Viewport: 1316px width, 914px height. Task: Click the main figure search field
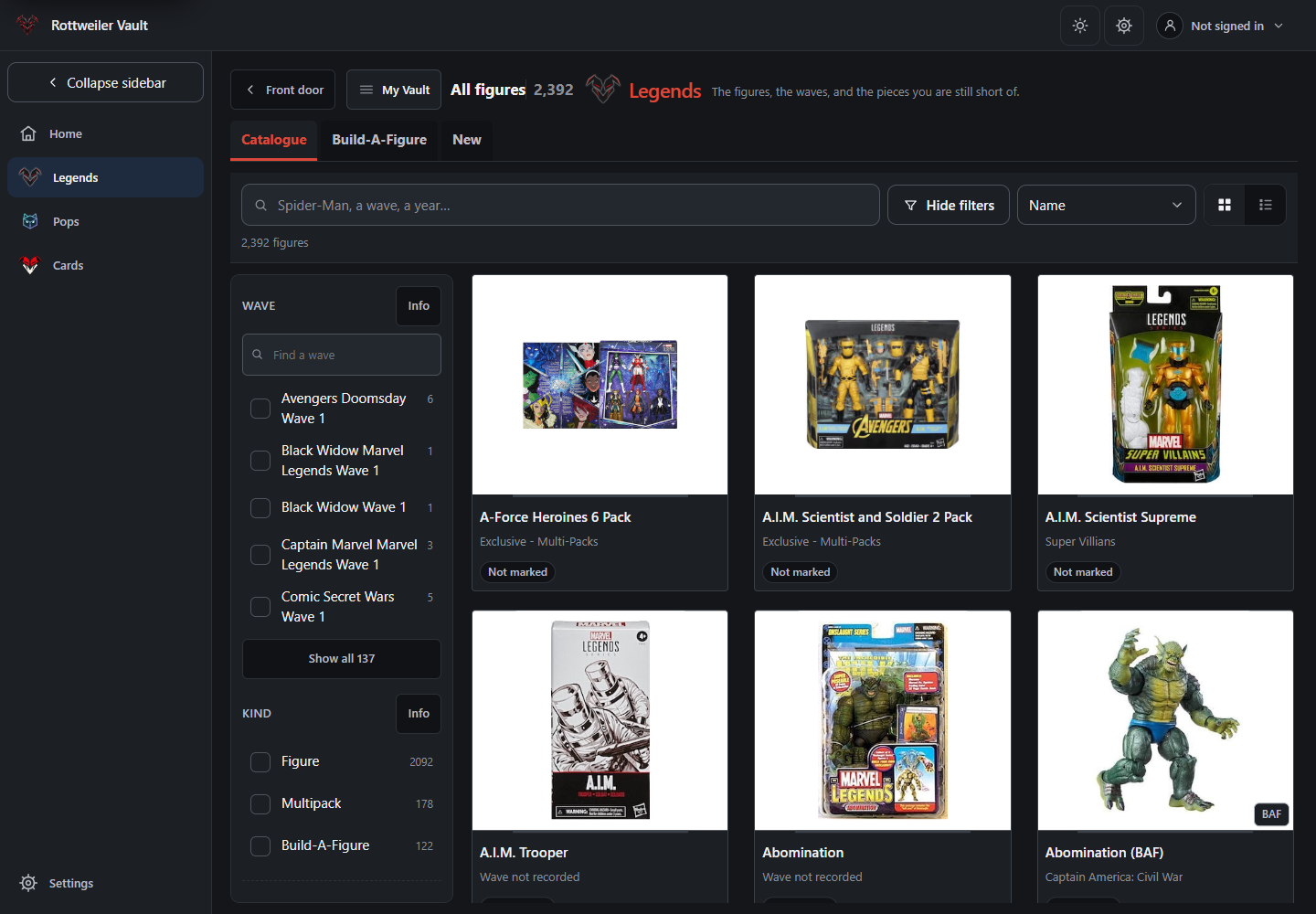pos(560,205)
